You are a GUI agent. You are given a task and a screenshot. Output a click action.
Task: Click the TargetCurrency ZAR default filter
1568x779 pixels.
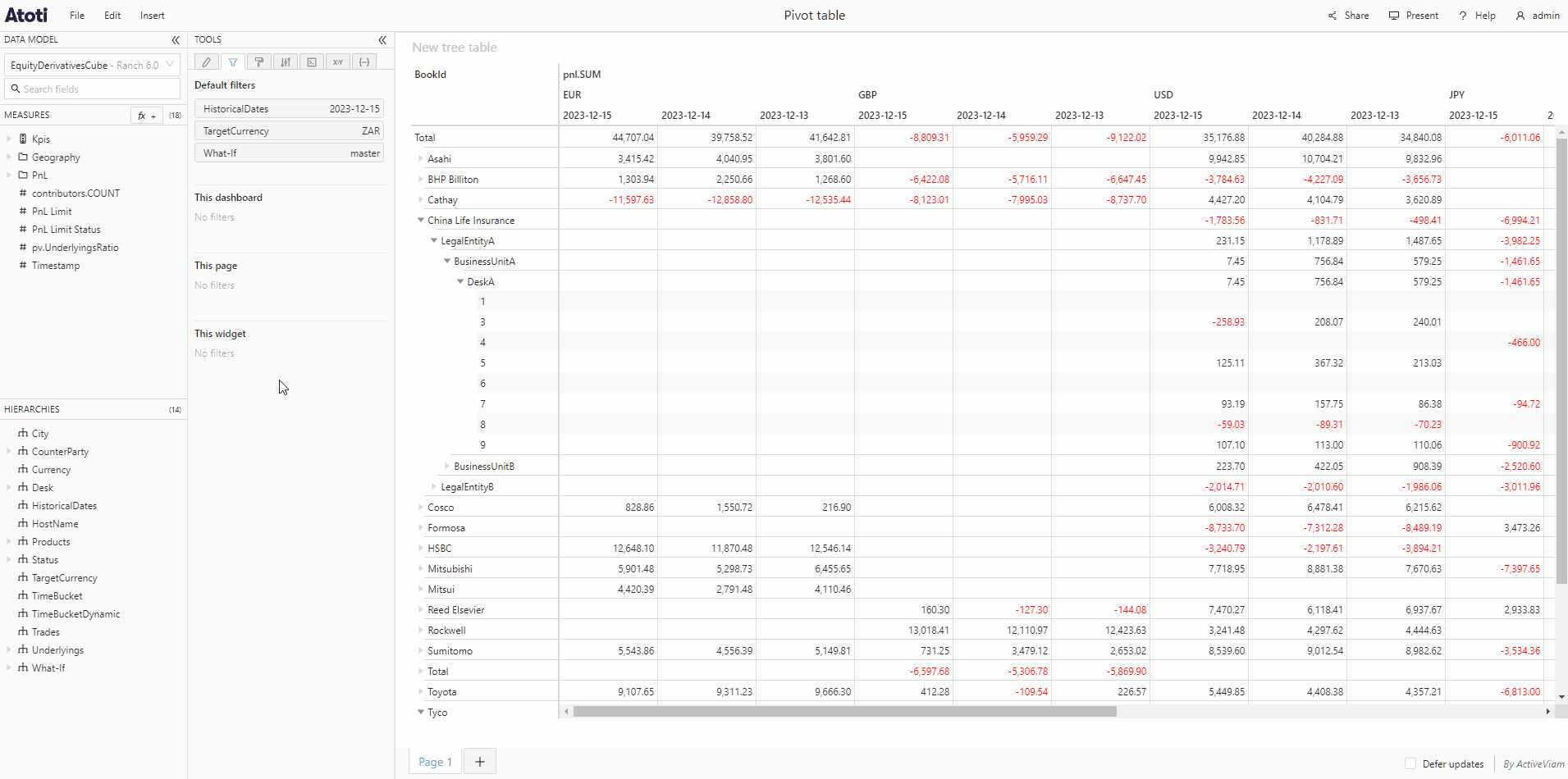tap(289, 130)
